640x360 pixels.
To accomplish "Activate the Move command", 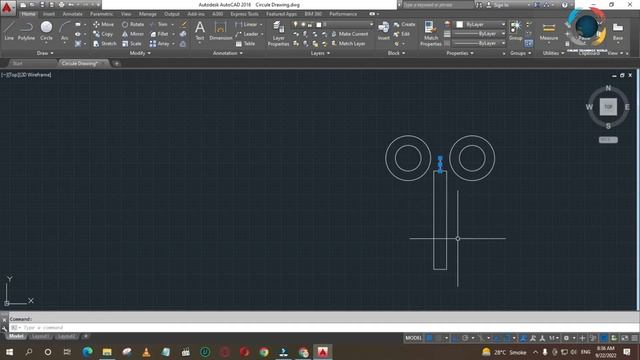I will click(103, 24).
